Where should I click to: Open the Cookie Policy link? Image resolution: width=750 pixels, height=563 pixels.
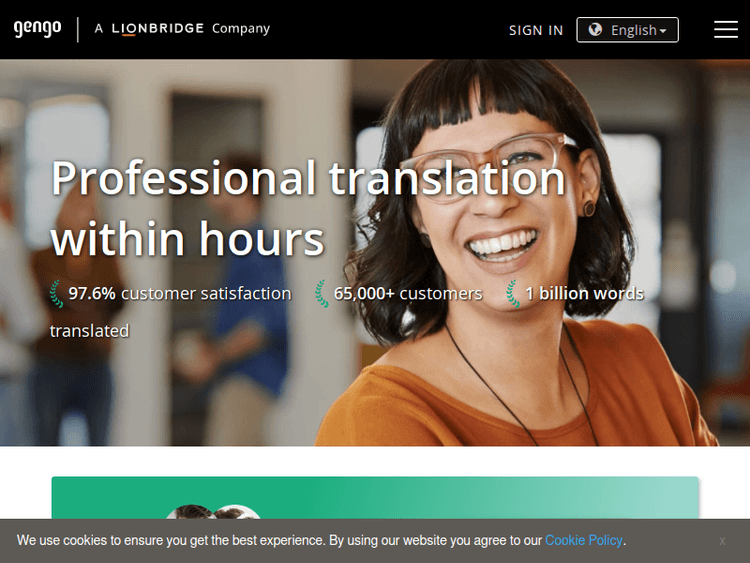coord(584,541)
